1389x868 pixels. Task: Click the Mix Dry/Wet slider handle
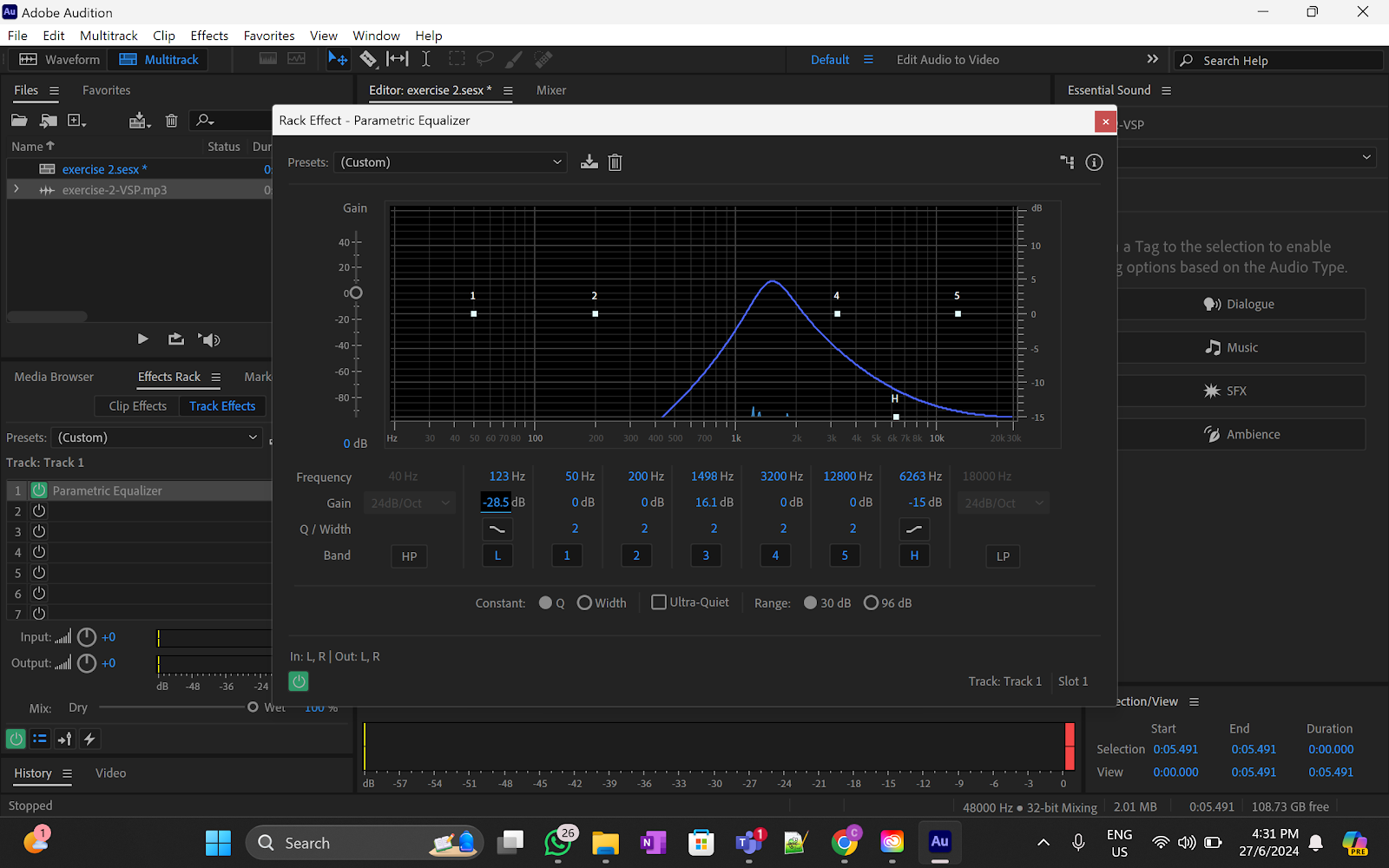tap(253, 707)
